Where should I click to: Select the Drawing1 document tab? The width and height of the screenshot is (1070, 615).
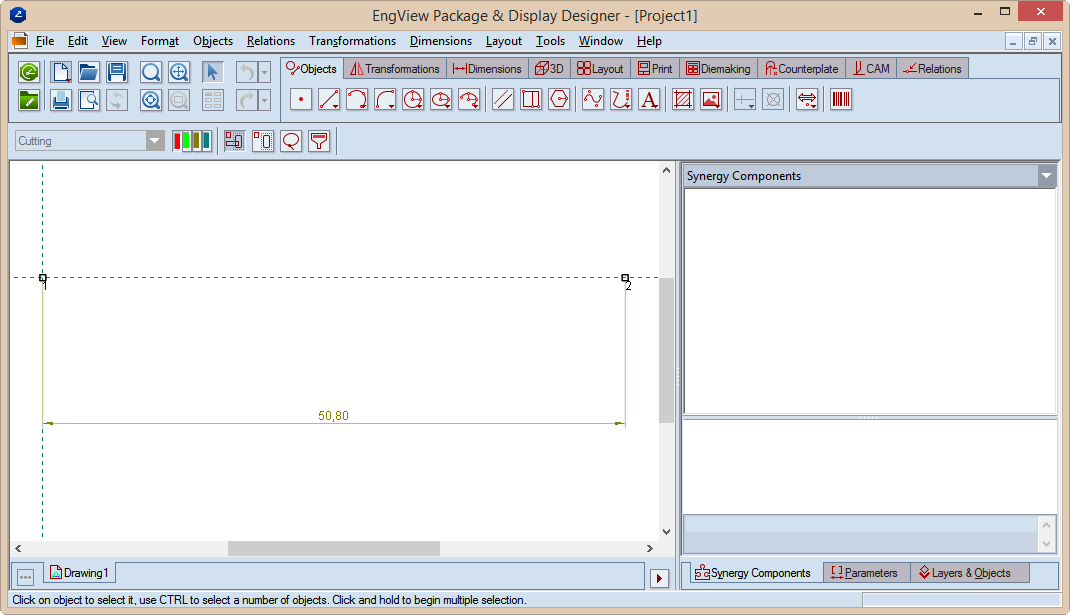pyautogui.click(x=79, y=573)
